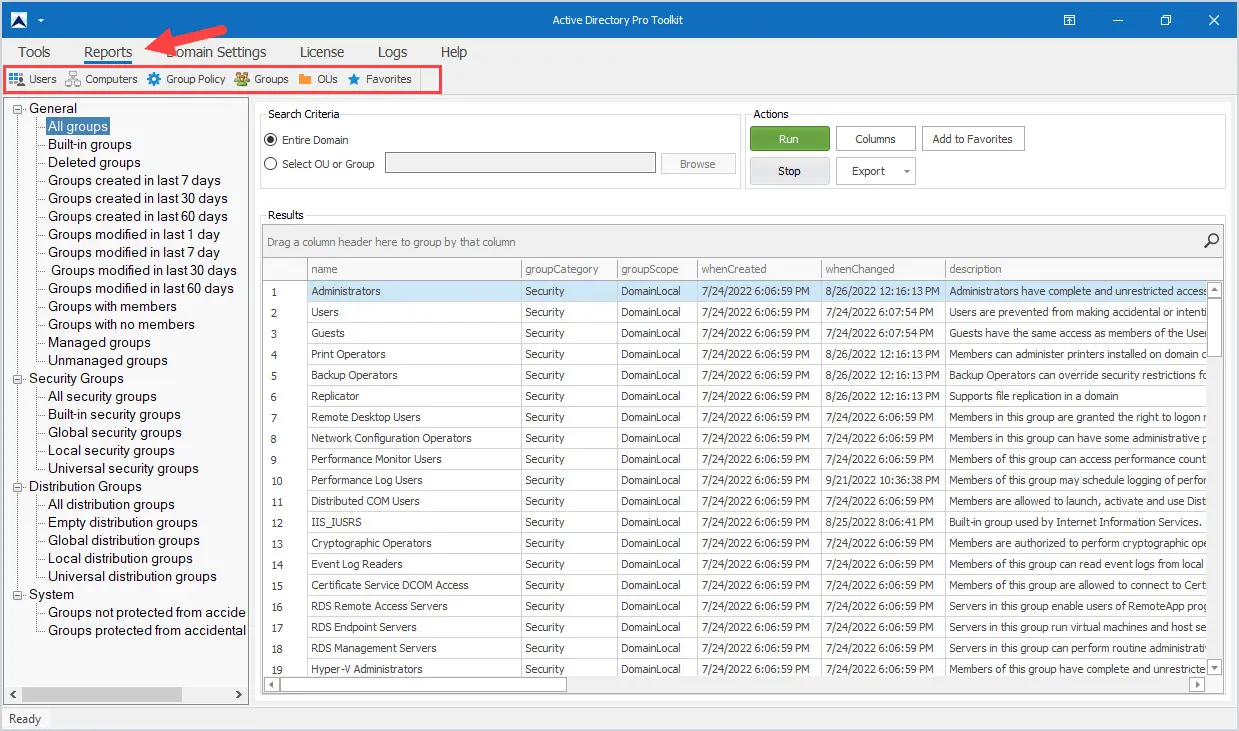Select Deleted groups report
The image size is (1239, 731).
(x=94, y=163)
